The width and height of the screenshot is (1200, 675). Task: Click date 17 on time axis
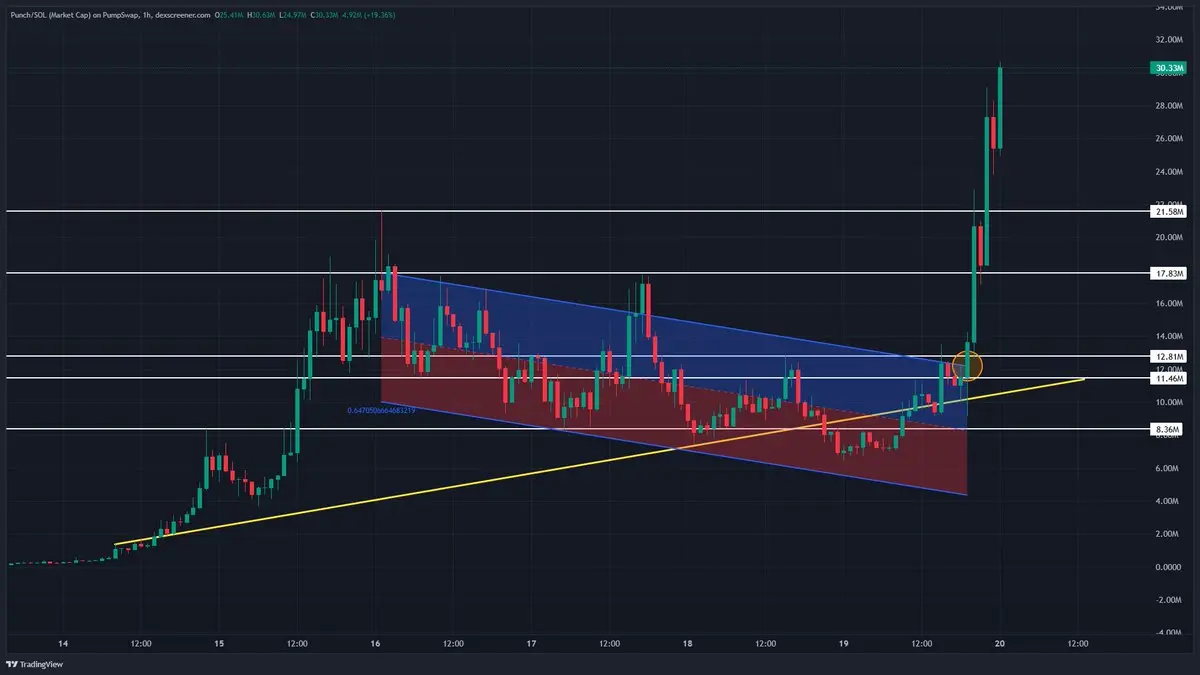[x=532, y=645]
